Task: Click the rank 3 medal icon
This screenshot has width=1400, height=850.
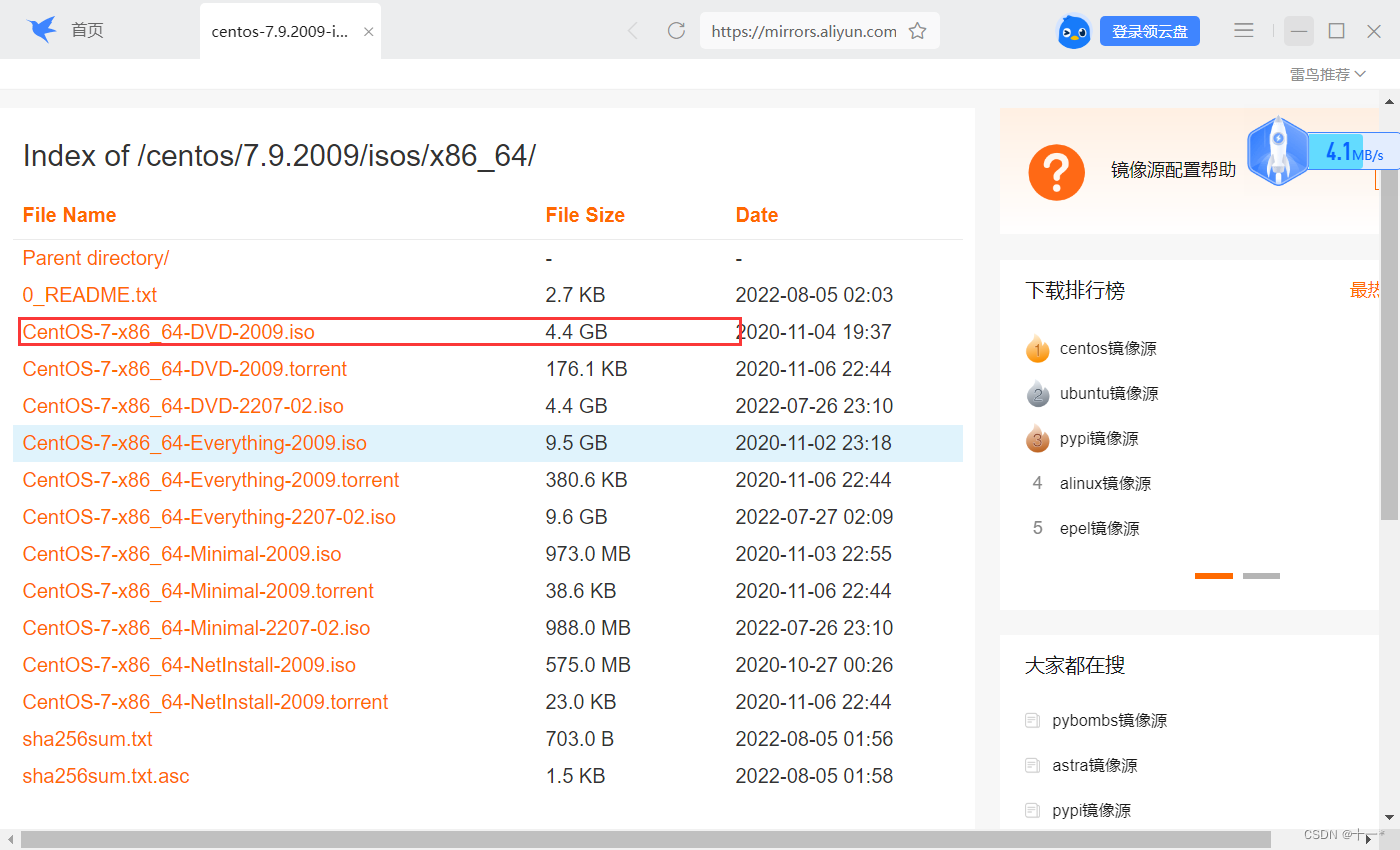Action: (1038, 439)
